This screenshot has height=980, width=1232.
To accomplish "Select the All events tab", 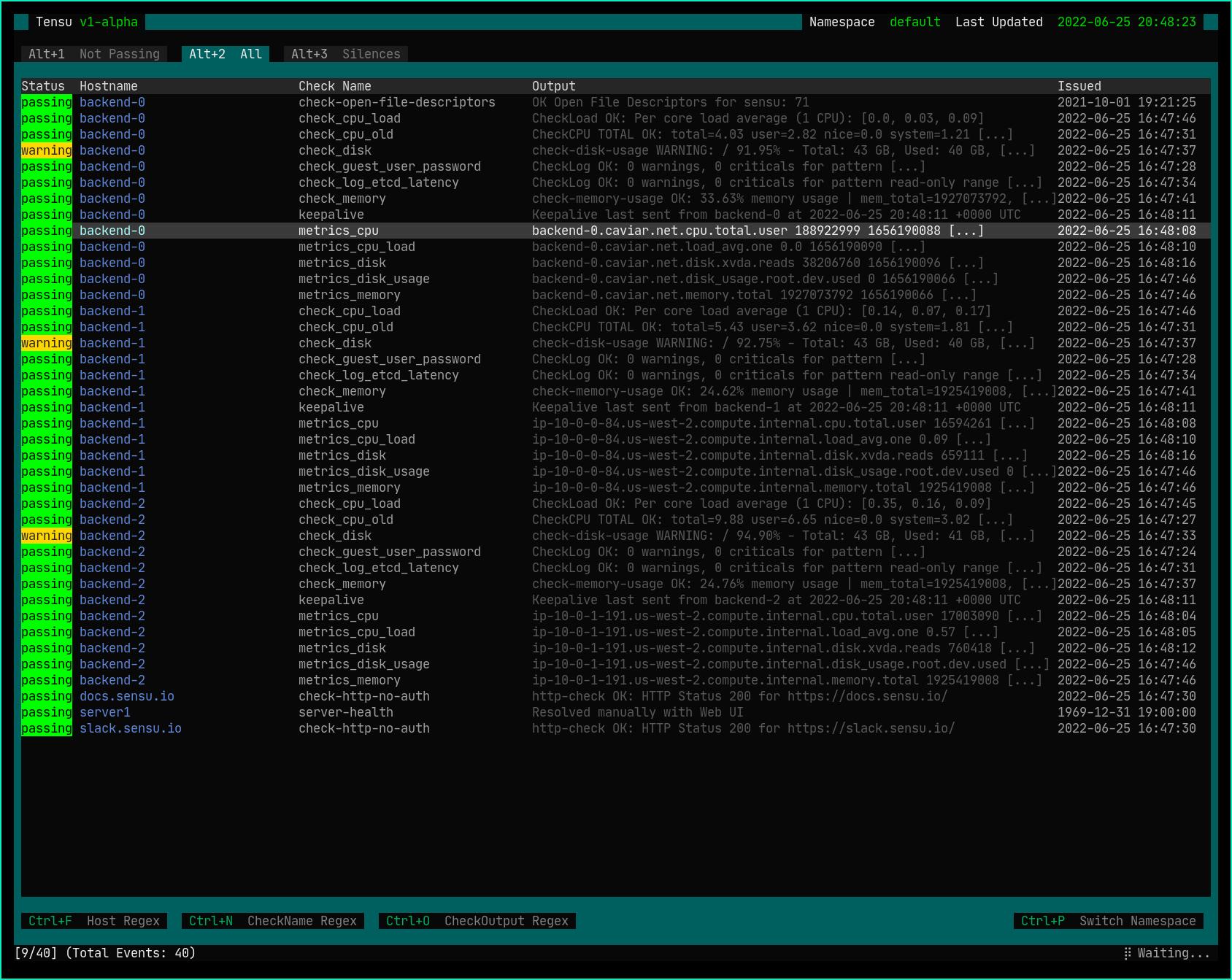I will (x=226, y=54).
